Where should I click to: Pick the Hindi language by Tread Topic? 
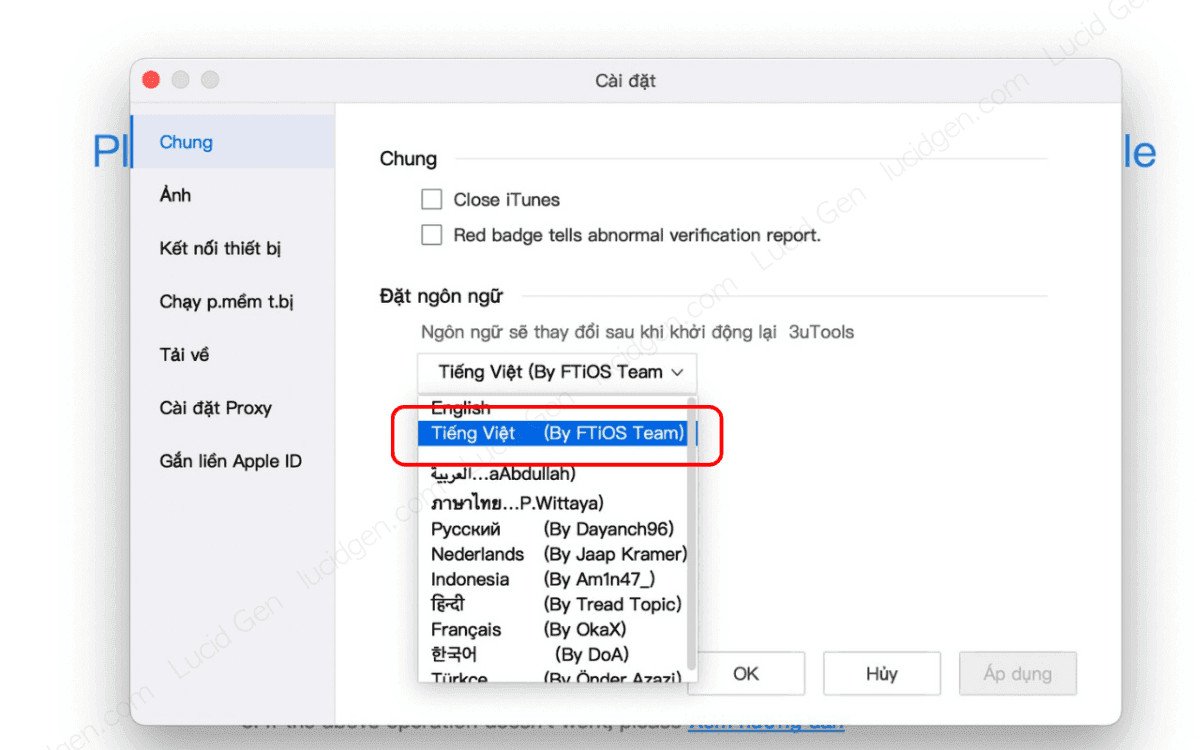(553, 604)
